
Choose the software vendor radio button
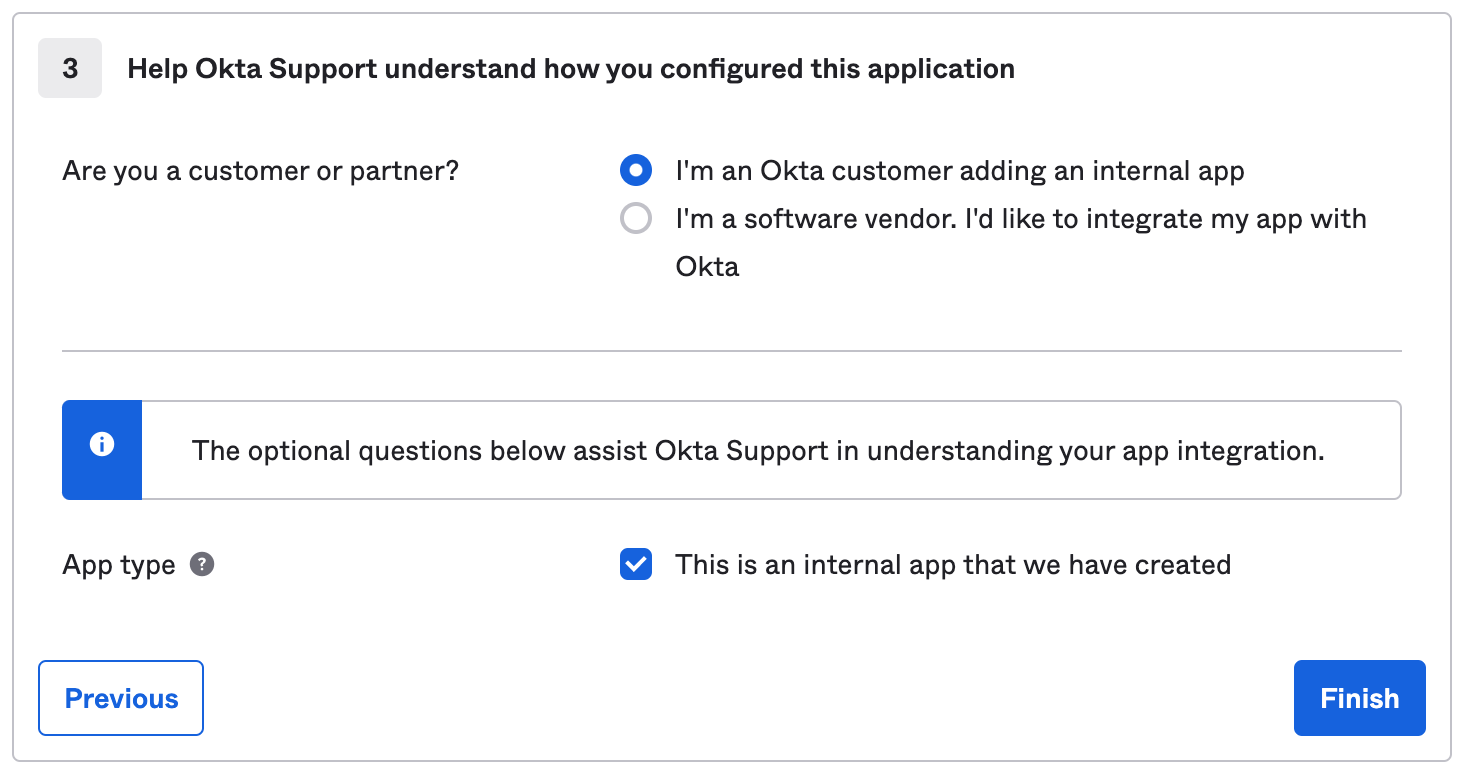636,219
